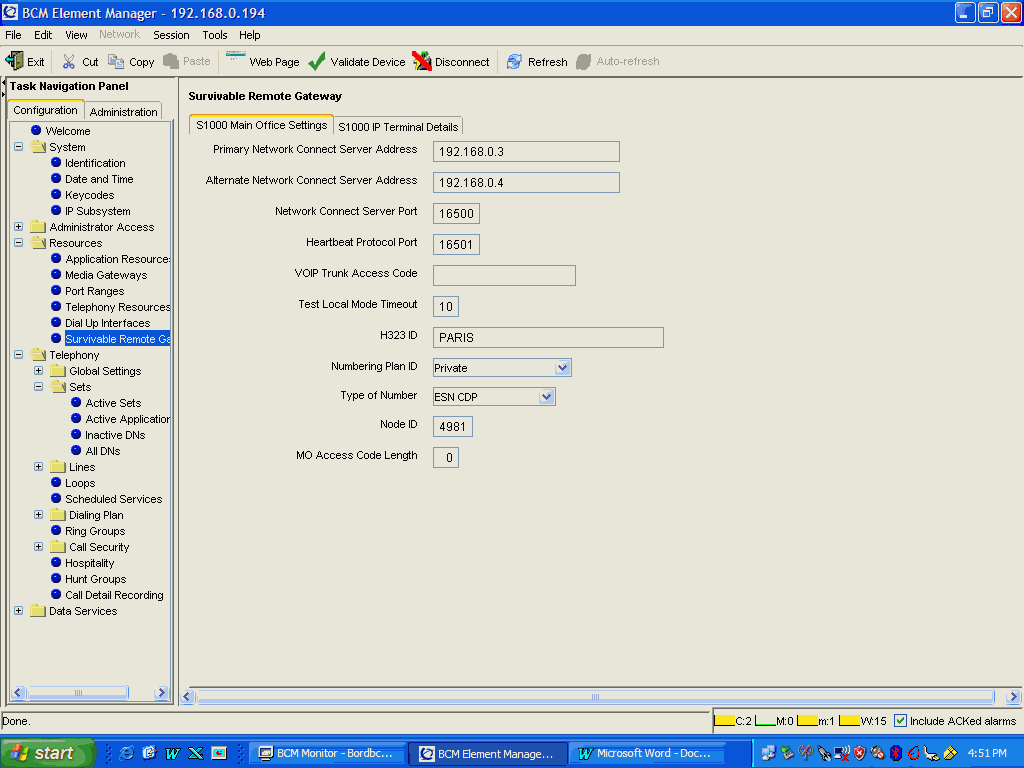The height and width of the screenshot is (768, 1024).
Task: Open the Numbering Plan ID dropdown
Action: 562,368
